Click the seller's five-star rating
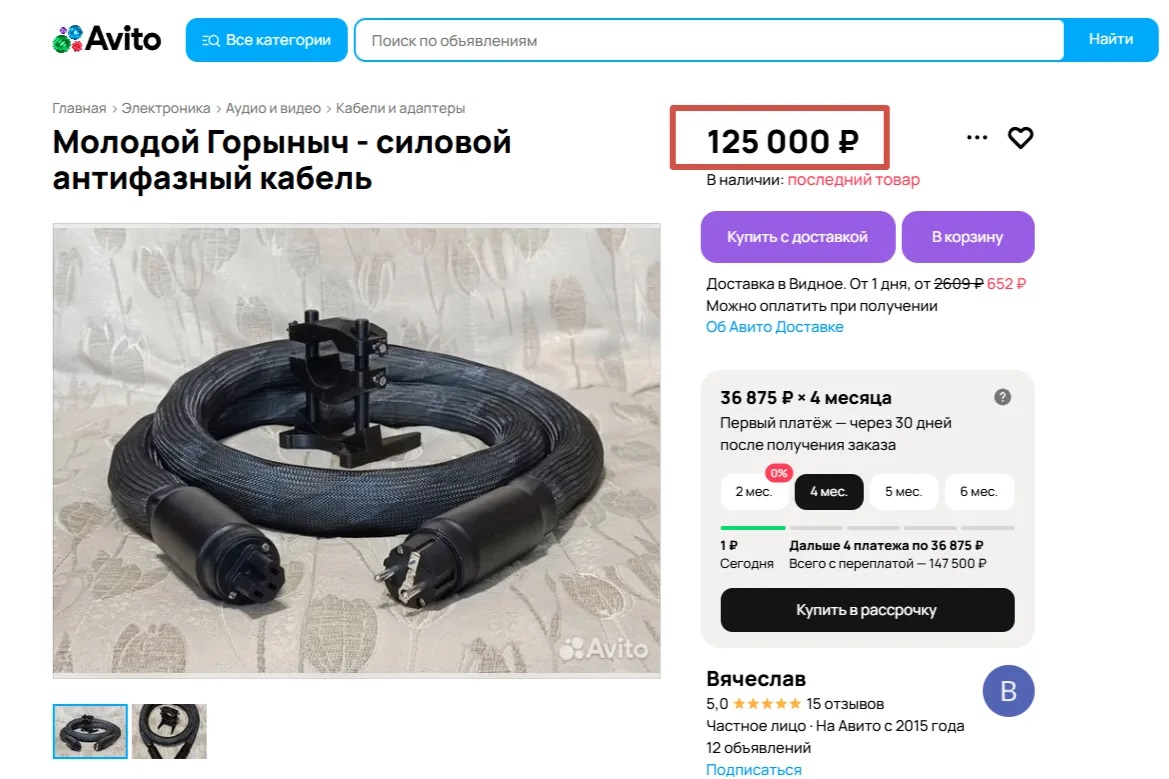 click(766, 704)
